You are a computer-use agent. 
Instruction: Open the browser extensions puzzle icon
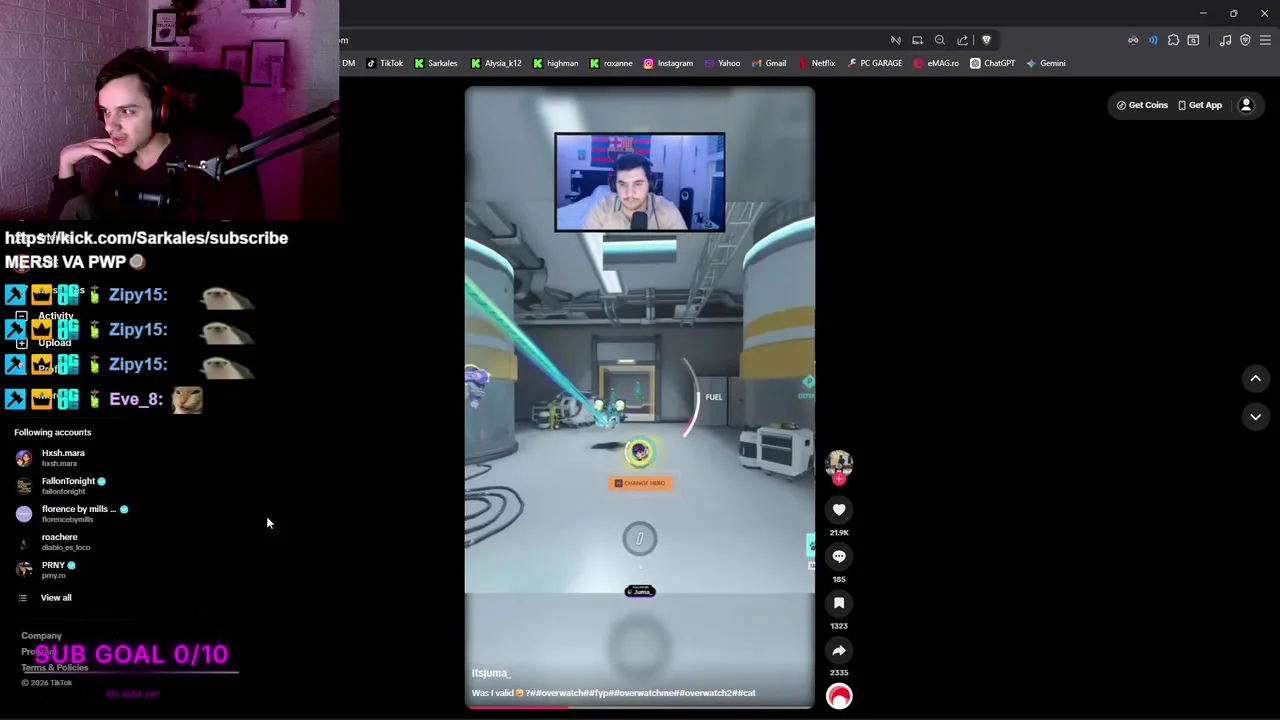[1173, 40]
